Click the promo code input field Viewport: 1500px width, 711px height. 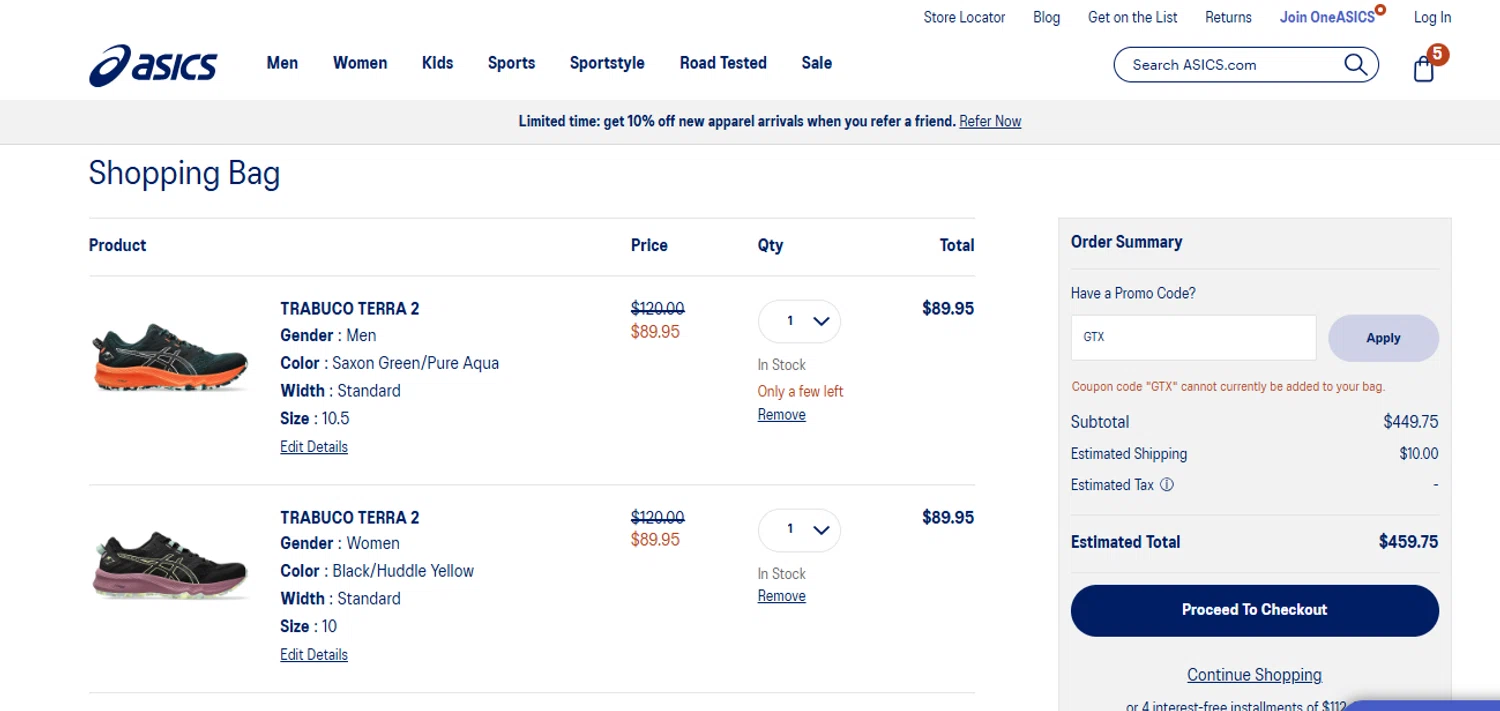(x=1193, y=338)
